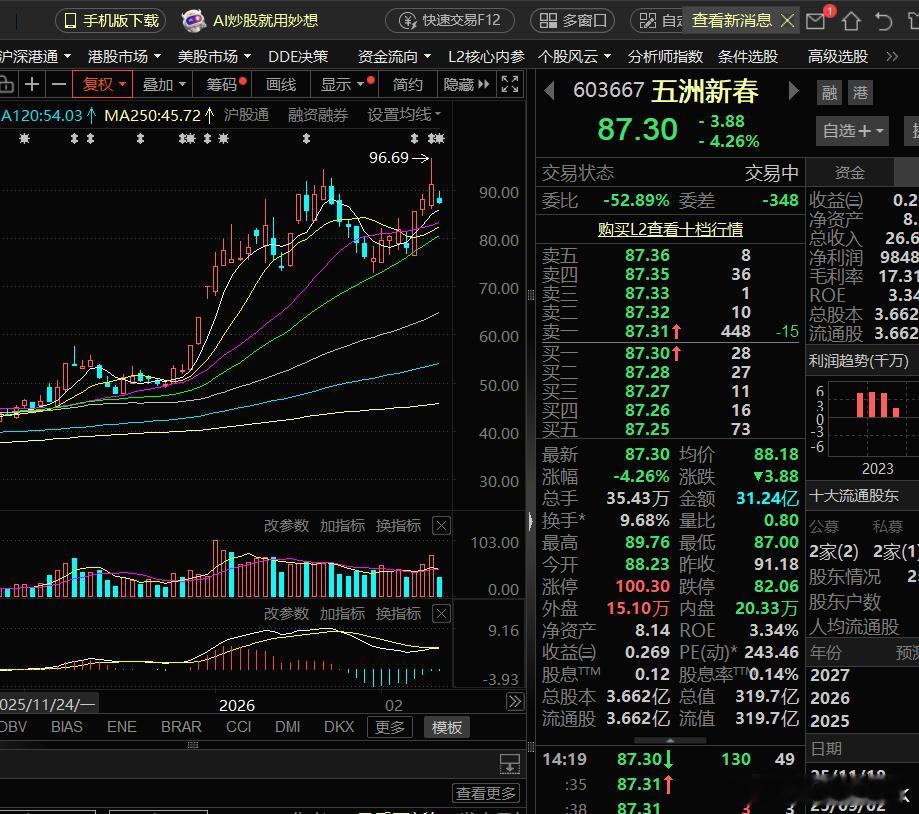Select OBV indicator tab

(x=13, y=727)
